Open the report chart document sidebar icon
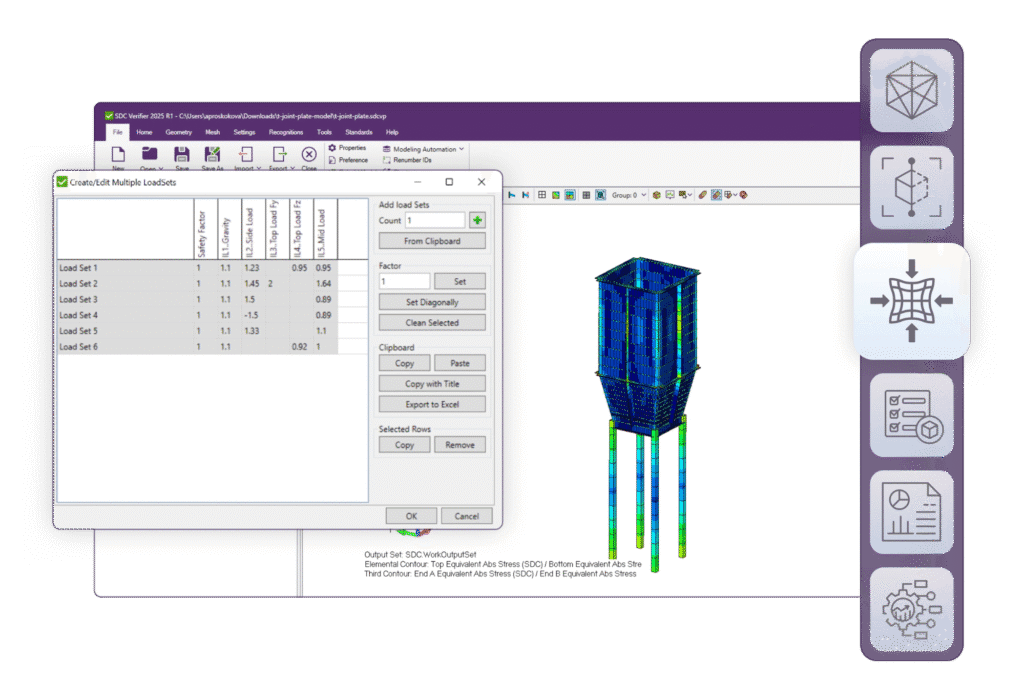1024x700 pixels. click(x=910, y=512)
